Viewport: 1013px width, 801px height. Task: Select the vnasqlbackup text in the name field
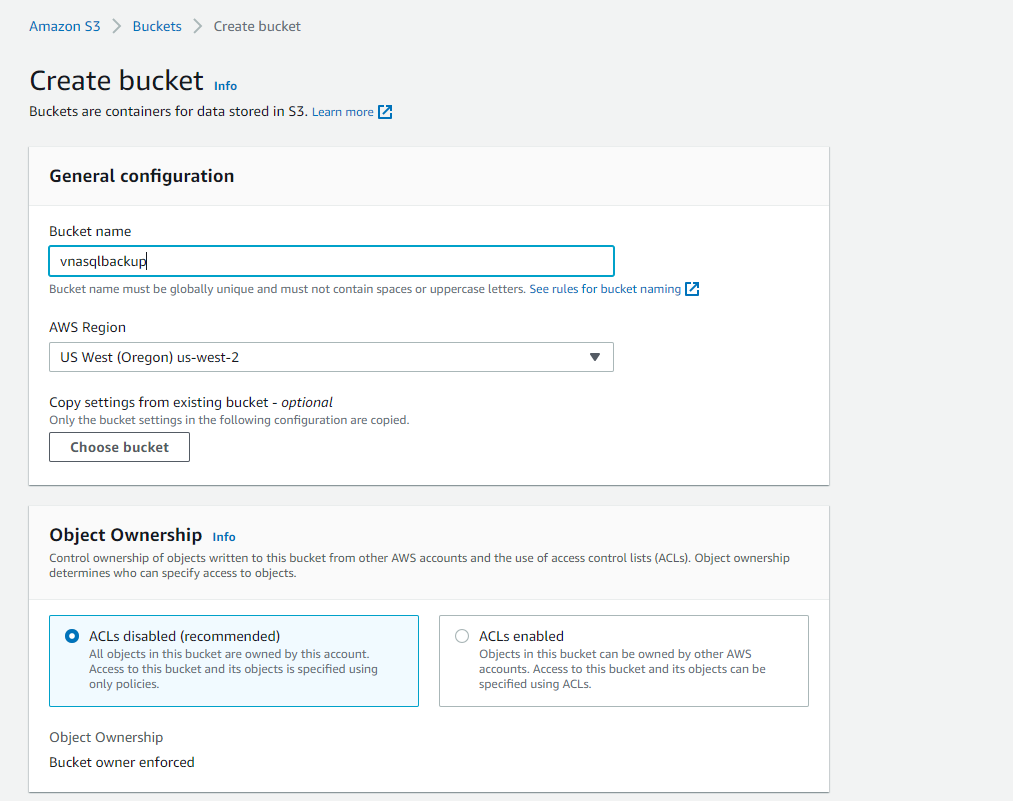tap(99, 261)
